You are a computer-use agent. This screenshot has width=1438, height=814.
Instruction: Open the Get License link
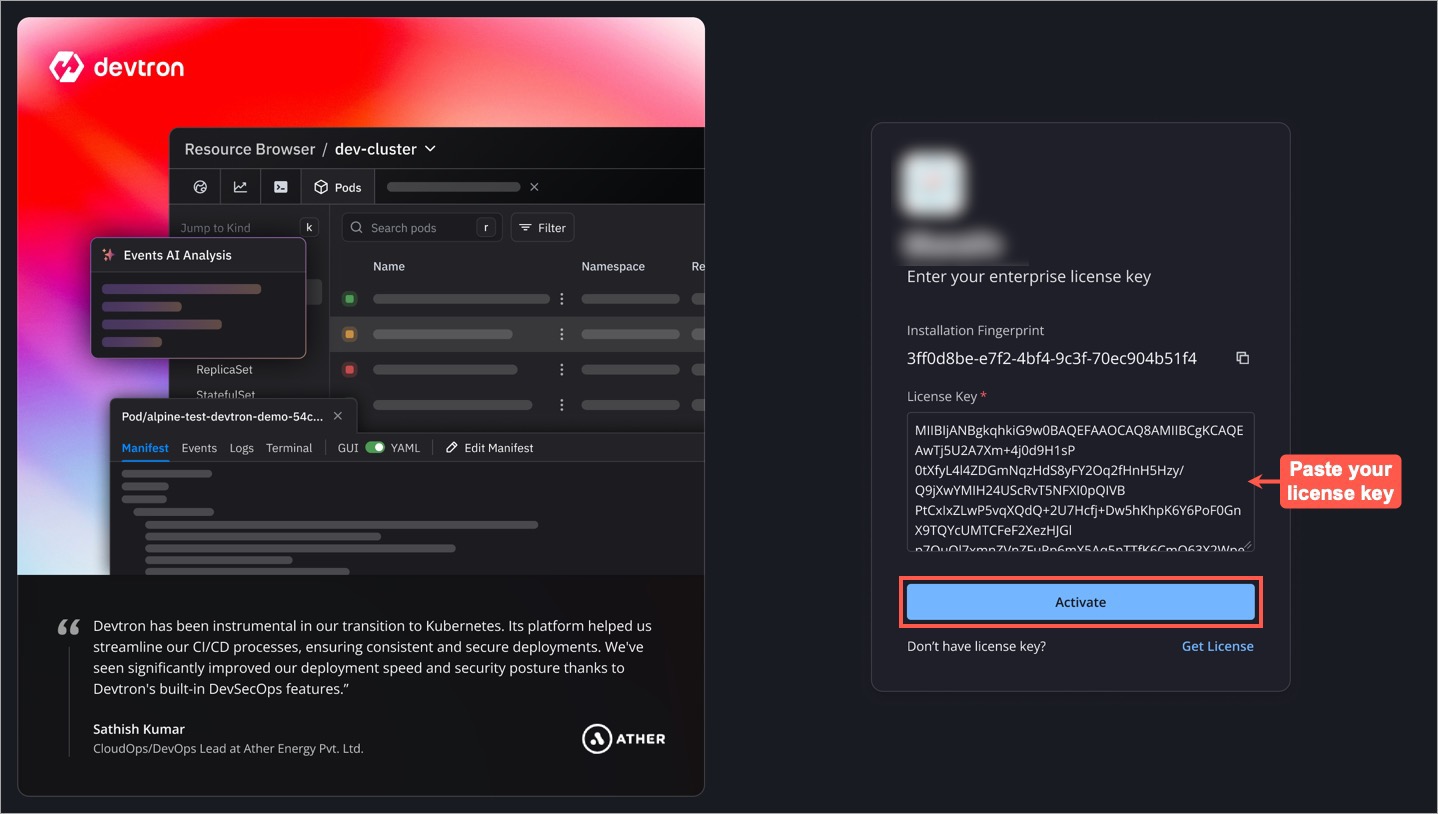click(1217, 646)
